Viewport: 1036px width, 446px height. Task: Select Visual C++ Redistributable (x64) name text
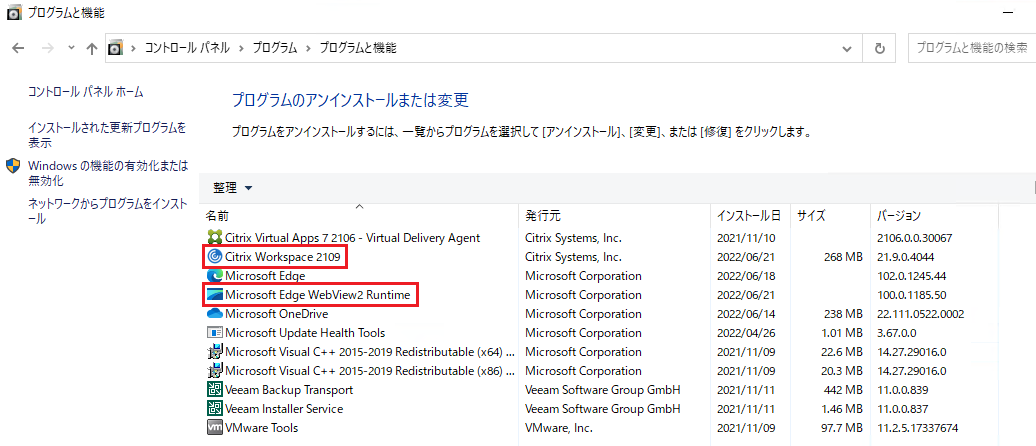[x=370, y=352]
